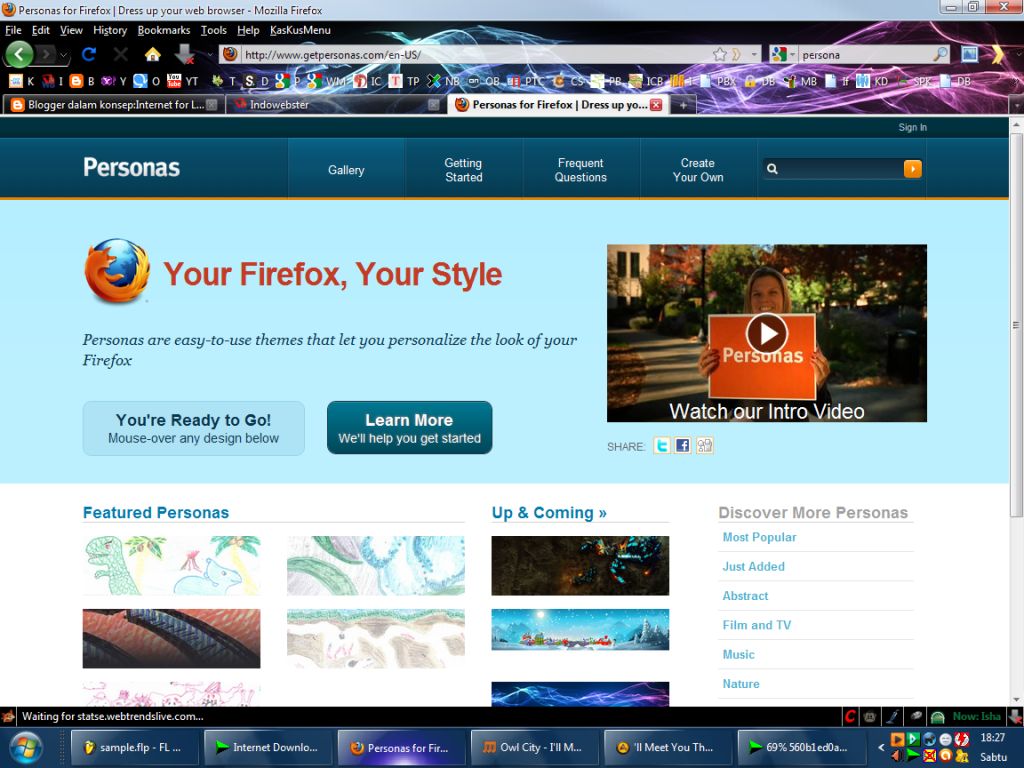The height and width of the screenshot is (768, 1024).
Task: Open the 'KD' bookmark
Action: tap(872, 81)
